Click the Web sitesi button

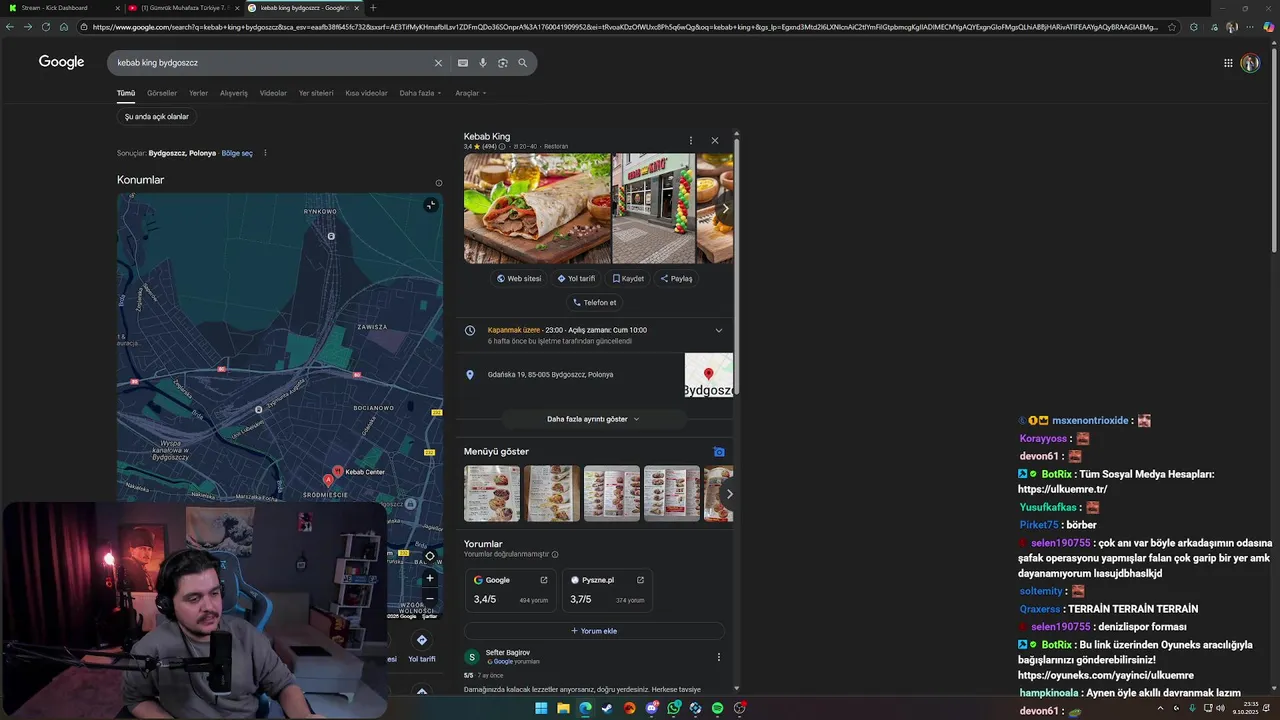[519, 279]
